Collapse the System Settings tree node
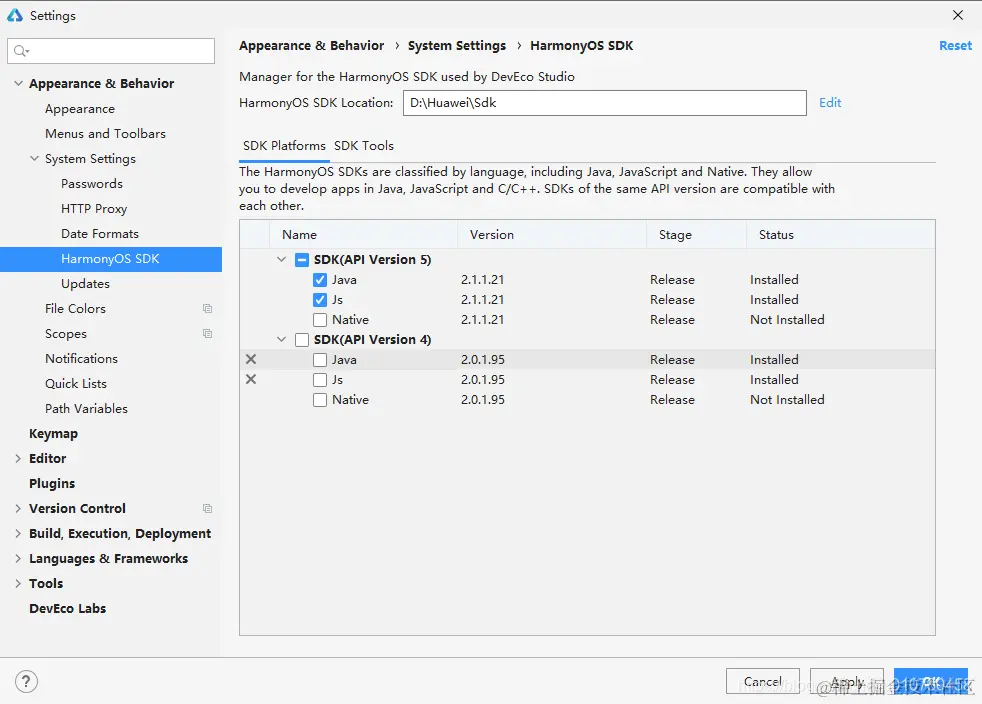 [x=34, y=158]
